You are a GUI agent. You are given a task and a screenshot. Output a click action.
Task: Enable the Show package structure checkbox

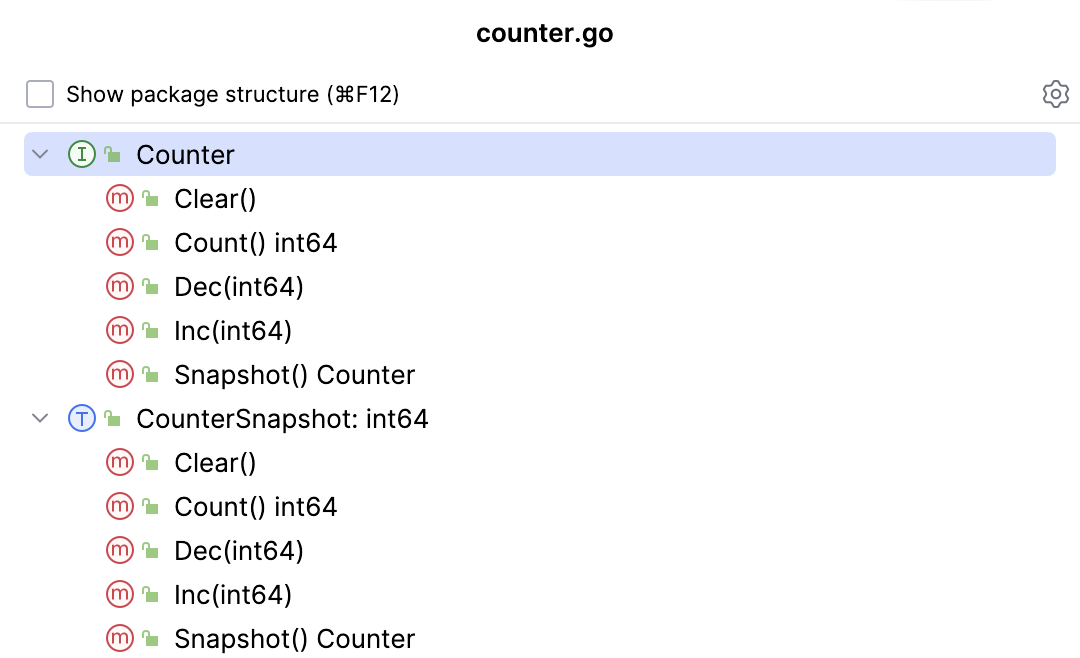point(40,95)
